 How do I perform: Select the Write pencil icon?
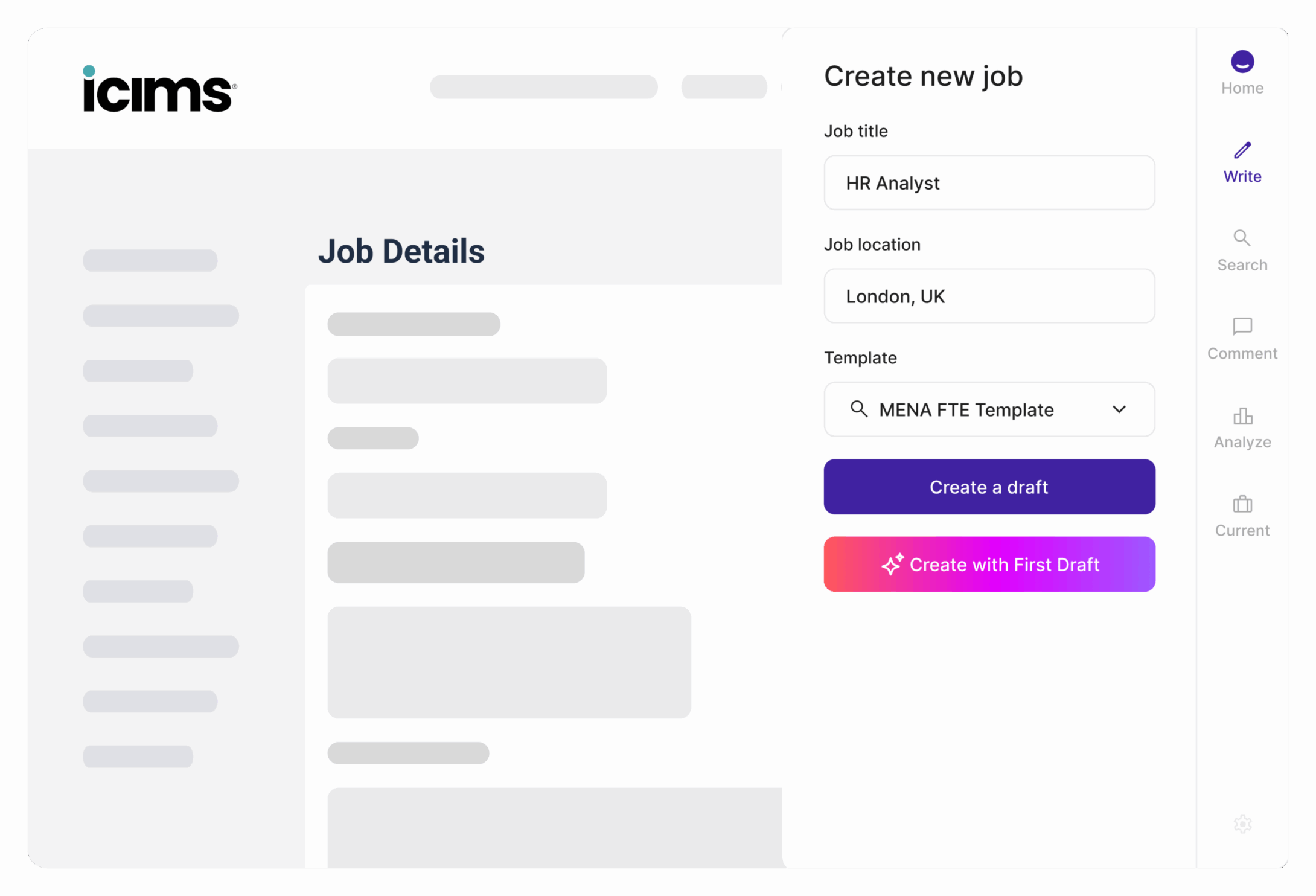(x=1242, y=150)
